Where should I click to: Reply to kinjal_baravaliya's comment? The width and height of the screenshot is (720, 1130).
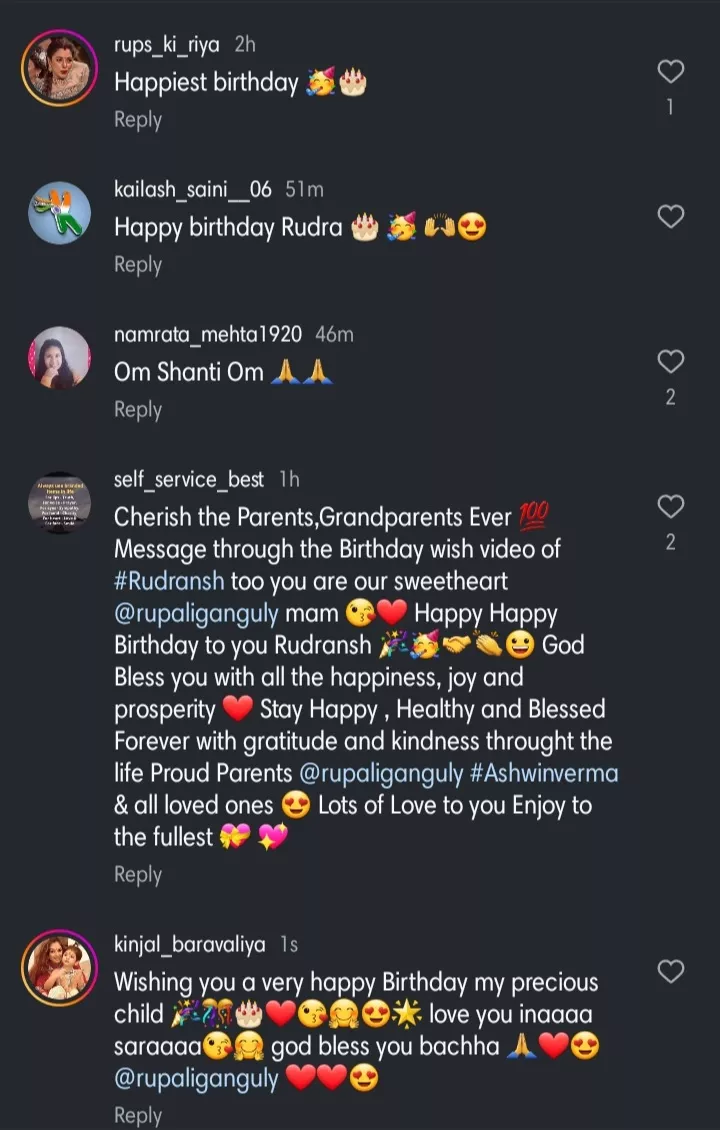(x=138, y=1115)
